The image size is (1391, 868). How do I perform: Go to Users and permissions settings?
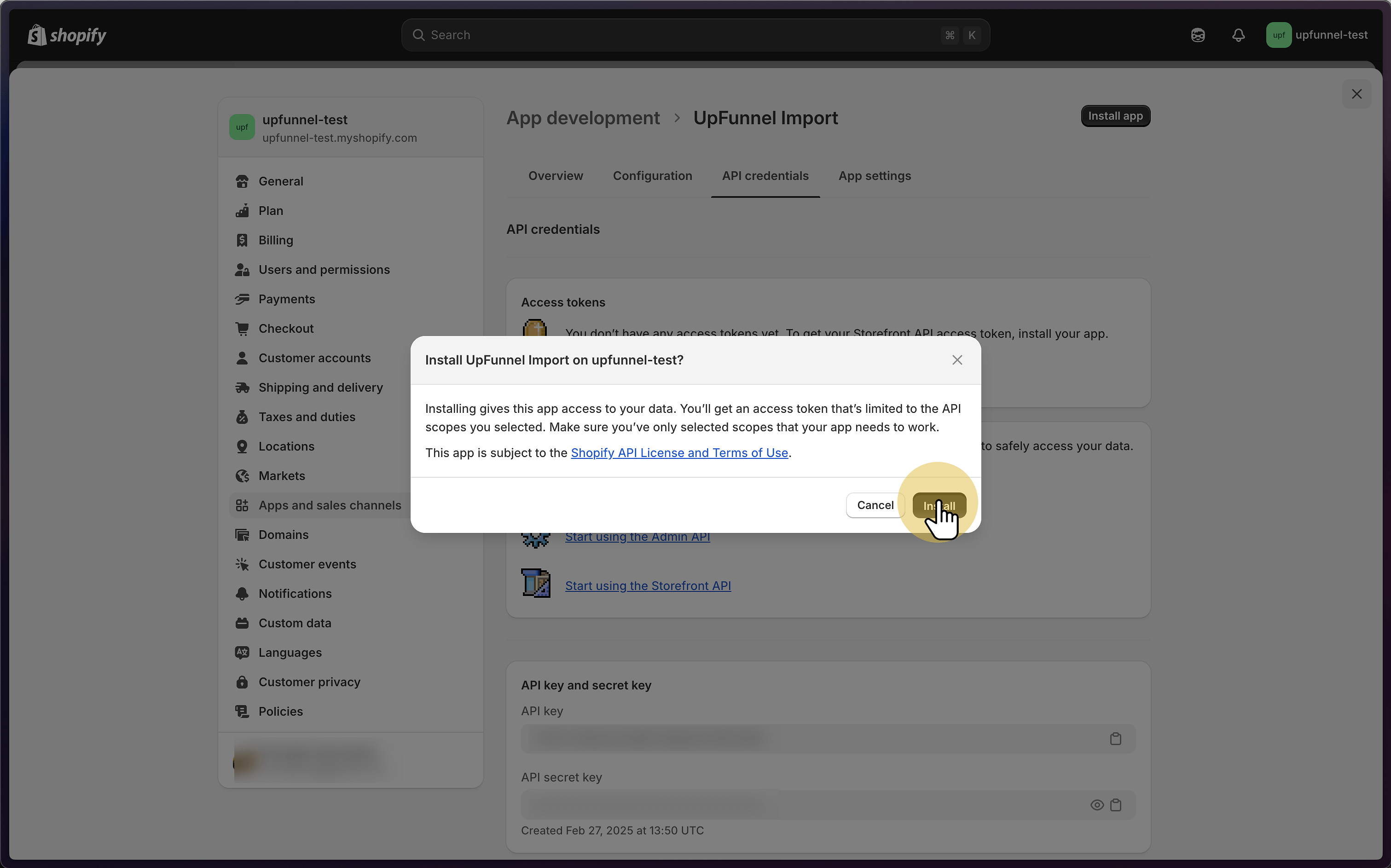coord(324,270)
